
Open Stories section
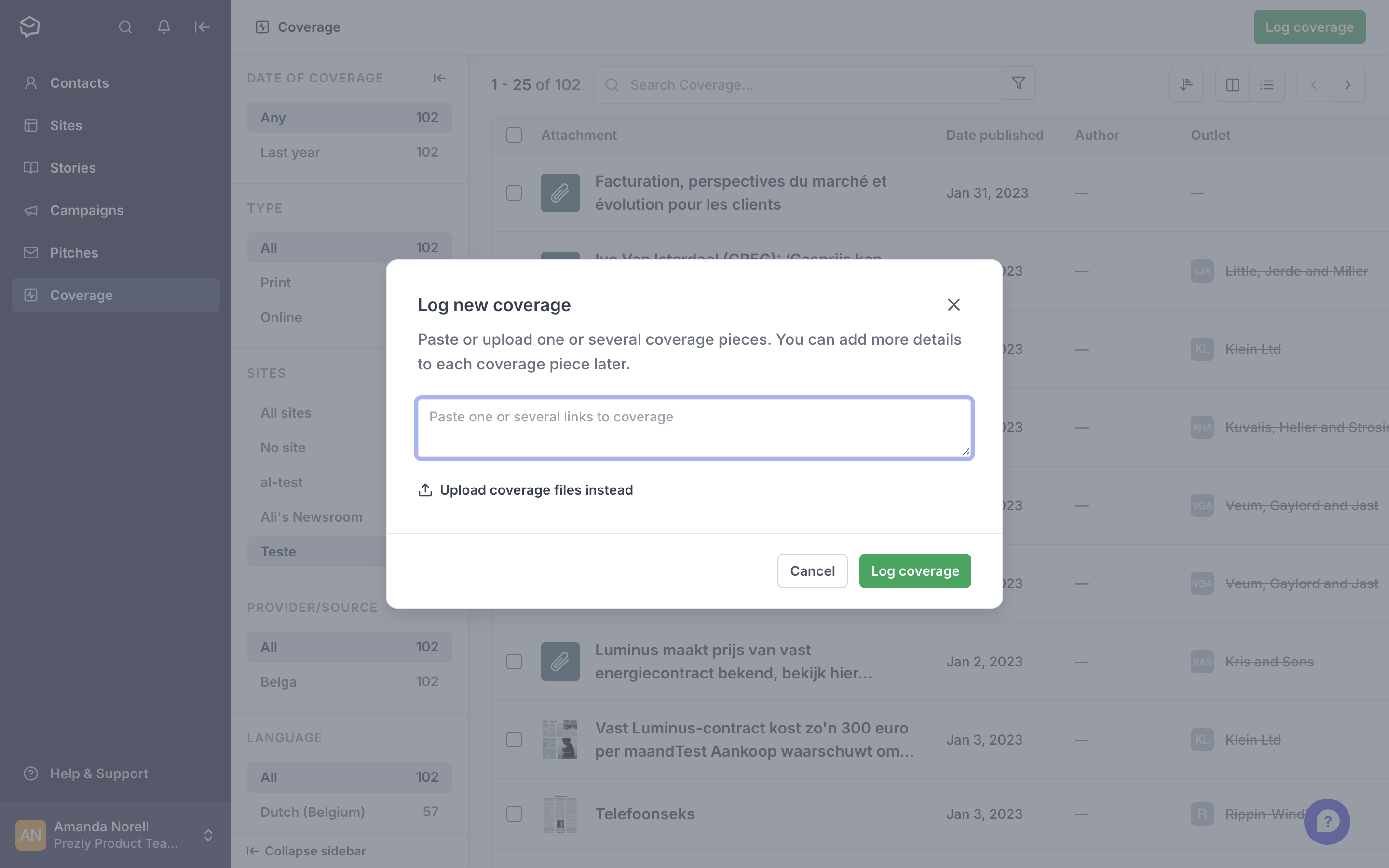[115, 168]
